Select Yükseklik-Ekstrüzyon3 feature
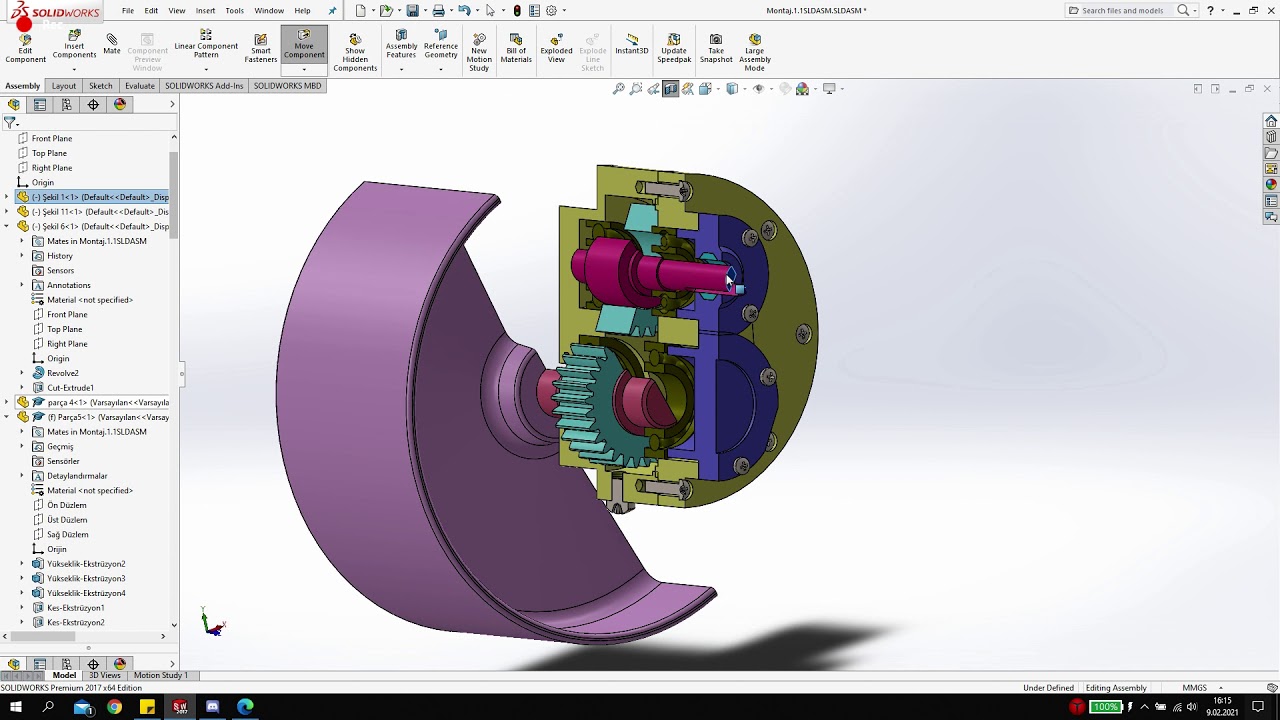The image size is (1280, 720). click(86, 578)
